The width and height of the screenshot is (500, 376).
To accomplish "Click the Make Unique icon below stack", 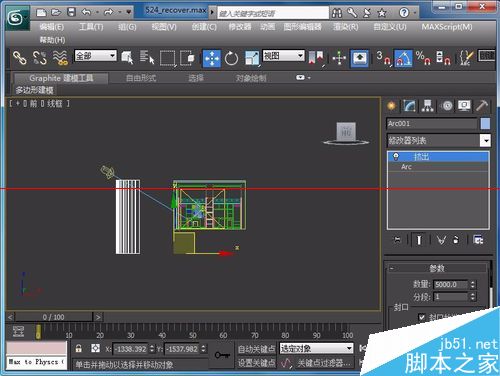I will pyautogui.click(x=441, y=240).
